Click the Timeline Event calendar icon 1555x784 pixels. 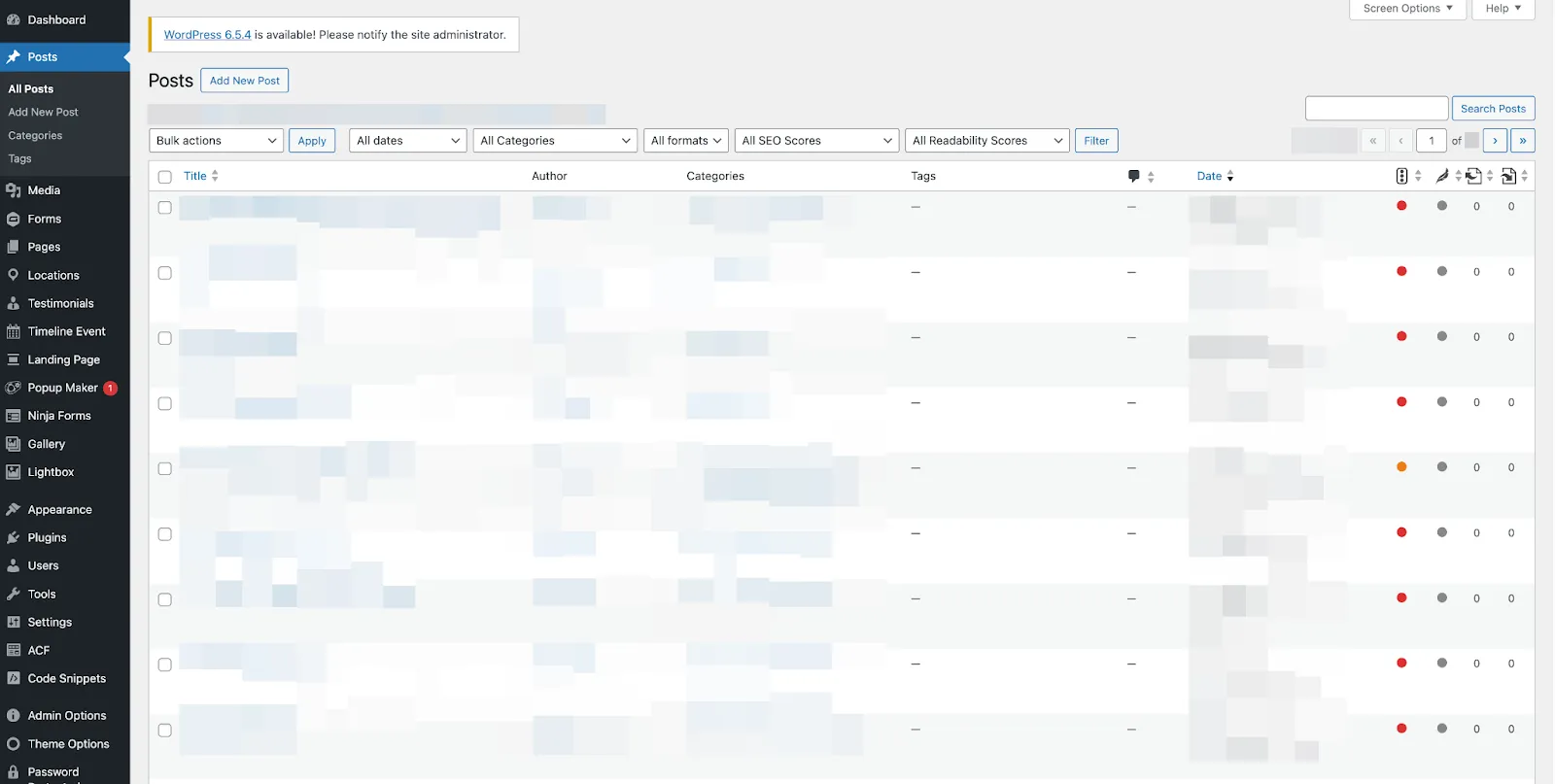(x=14, y=331)
